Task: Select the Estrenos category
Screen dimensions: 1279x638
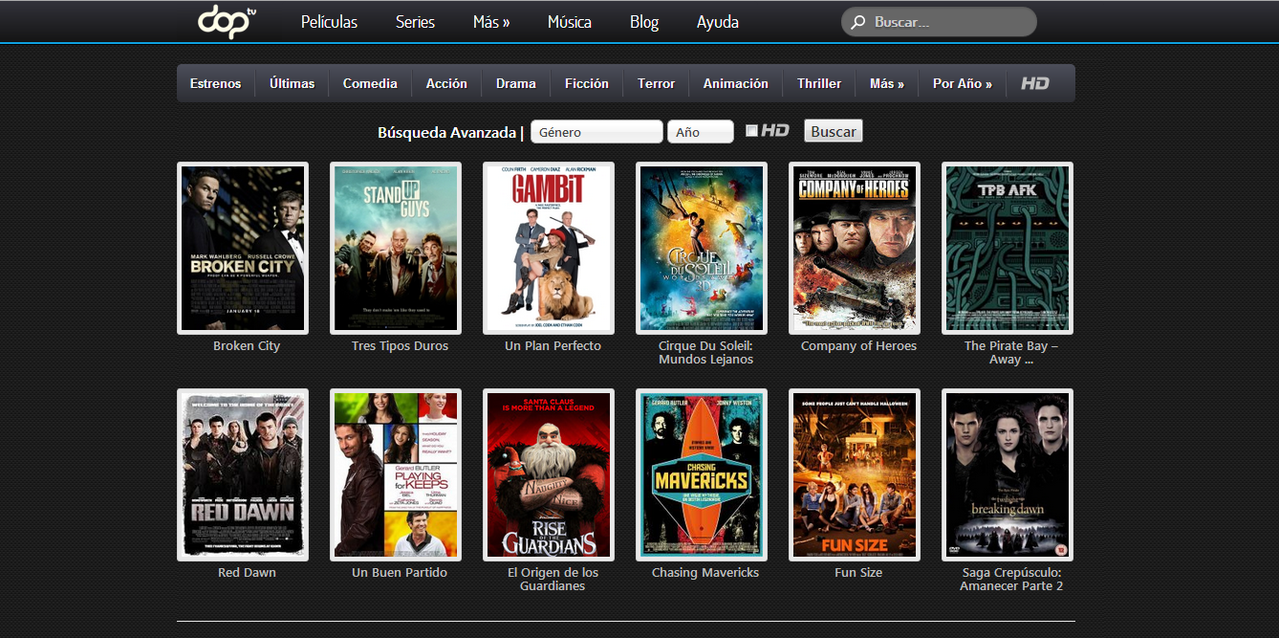Action: point(215,84)
